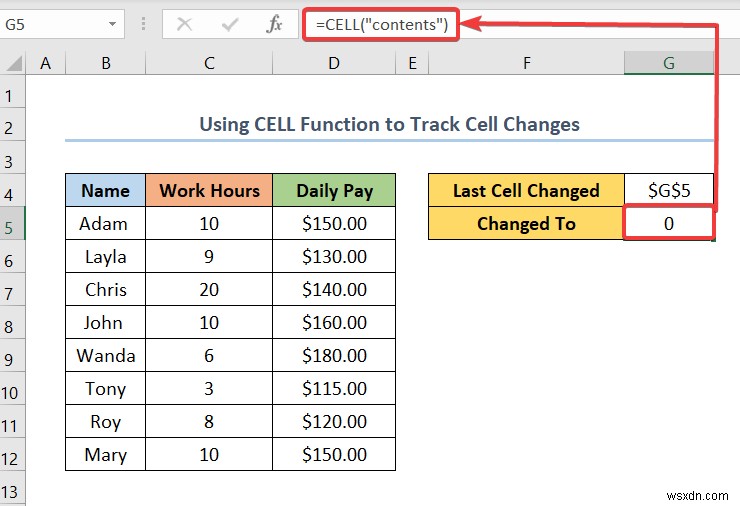Click the 'Work Hours' header cell
Viewport: 740px width, 506px height.
point(209,190)
